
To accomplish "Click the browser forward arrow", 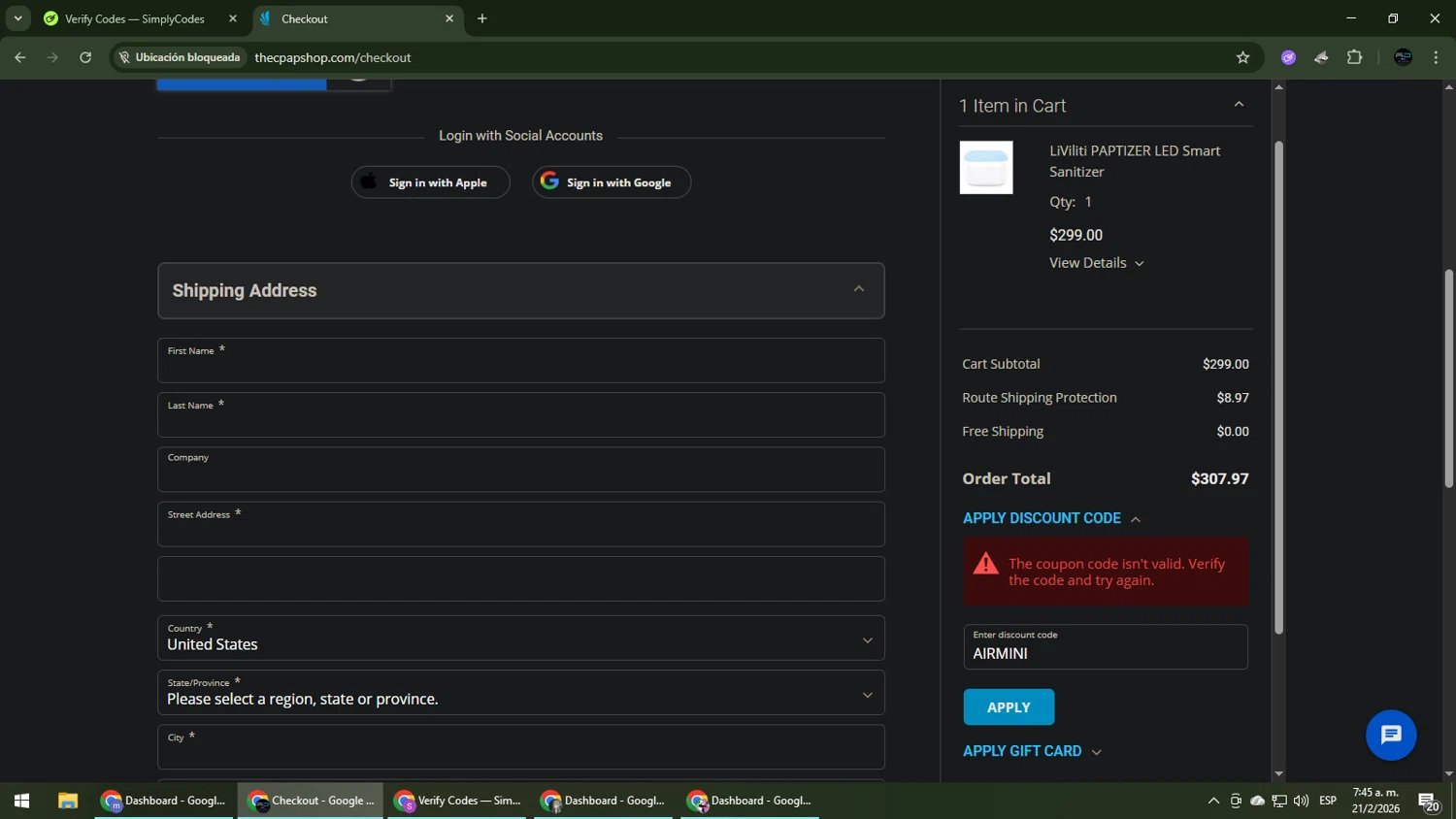I will (x=52, y=57).
